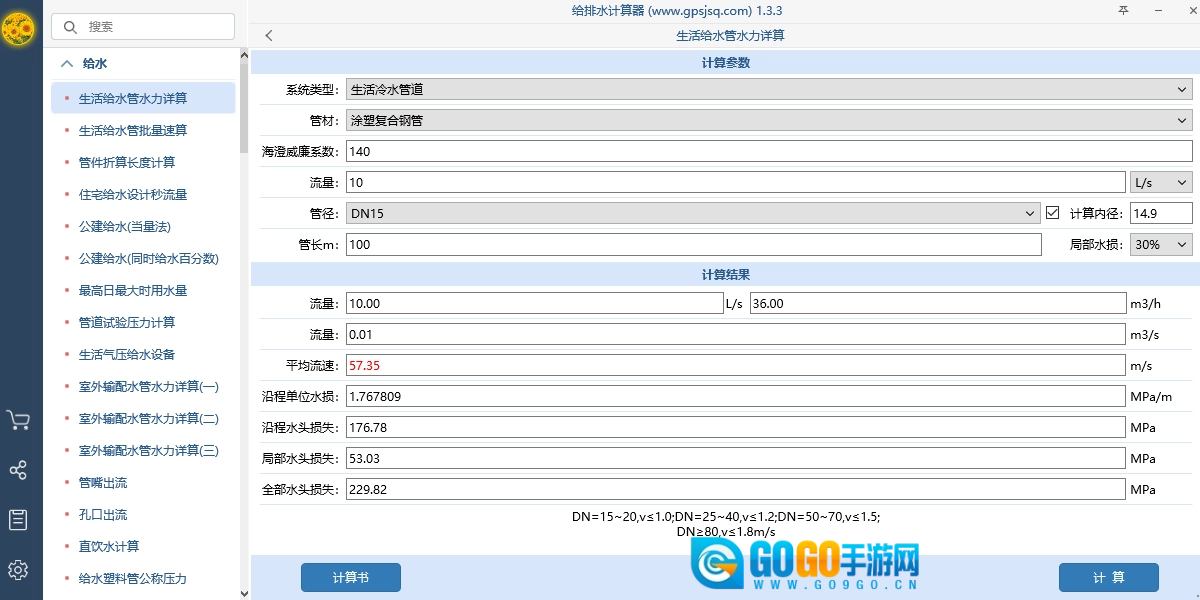
Task: Expand the 管径 DN15 dropdown
Action: pyautogui.click(x=693, y=213)
